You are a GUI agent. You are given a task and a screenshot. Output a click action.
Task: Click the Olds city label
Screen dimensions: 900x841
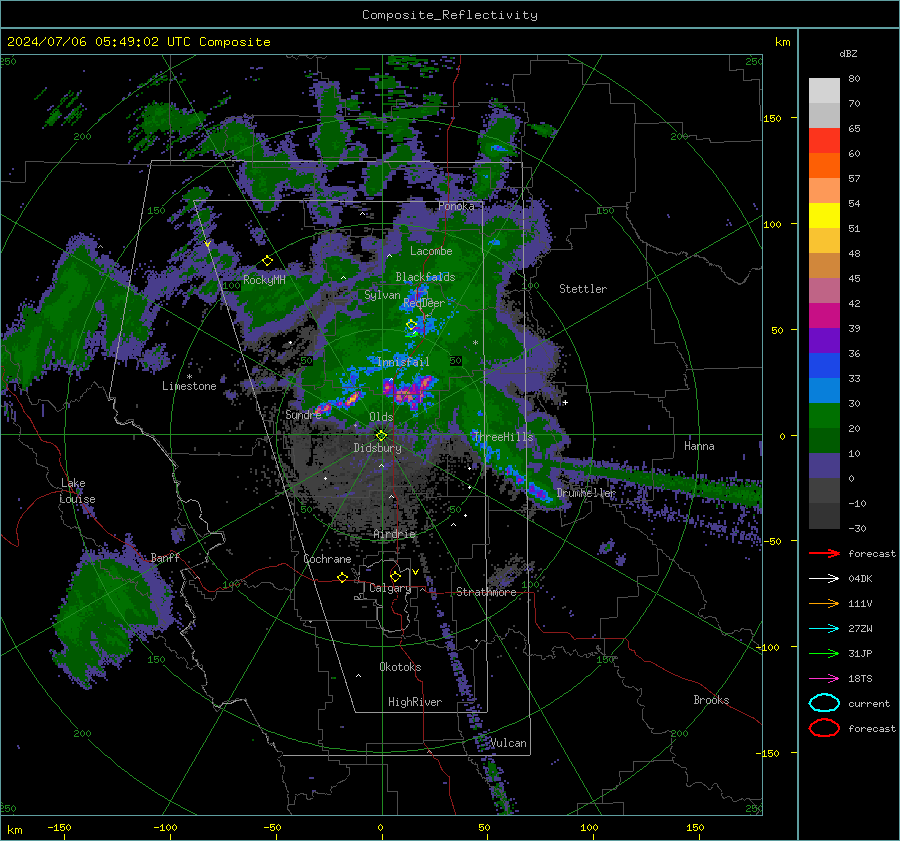(381, 416)
